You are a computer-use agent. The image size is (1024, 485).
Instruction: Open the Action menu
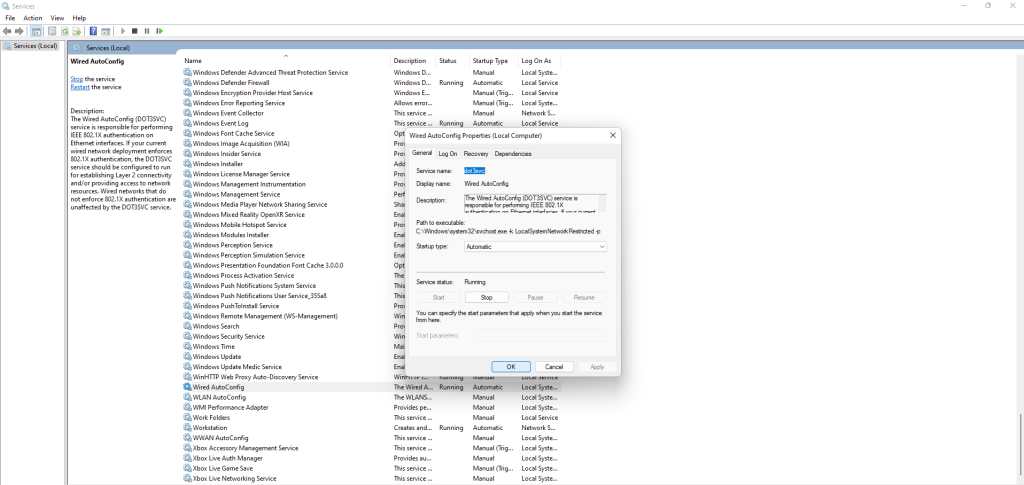[x=33, y=18]
